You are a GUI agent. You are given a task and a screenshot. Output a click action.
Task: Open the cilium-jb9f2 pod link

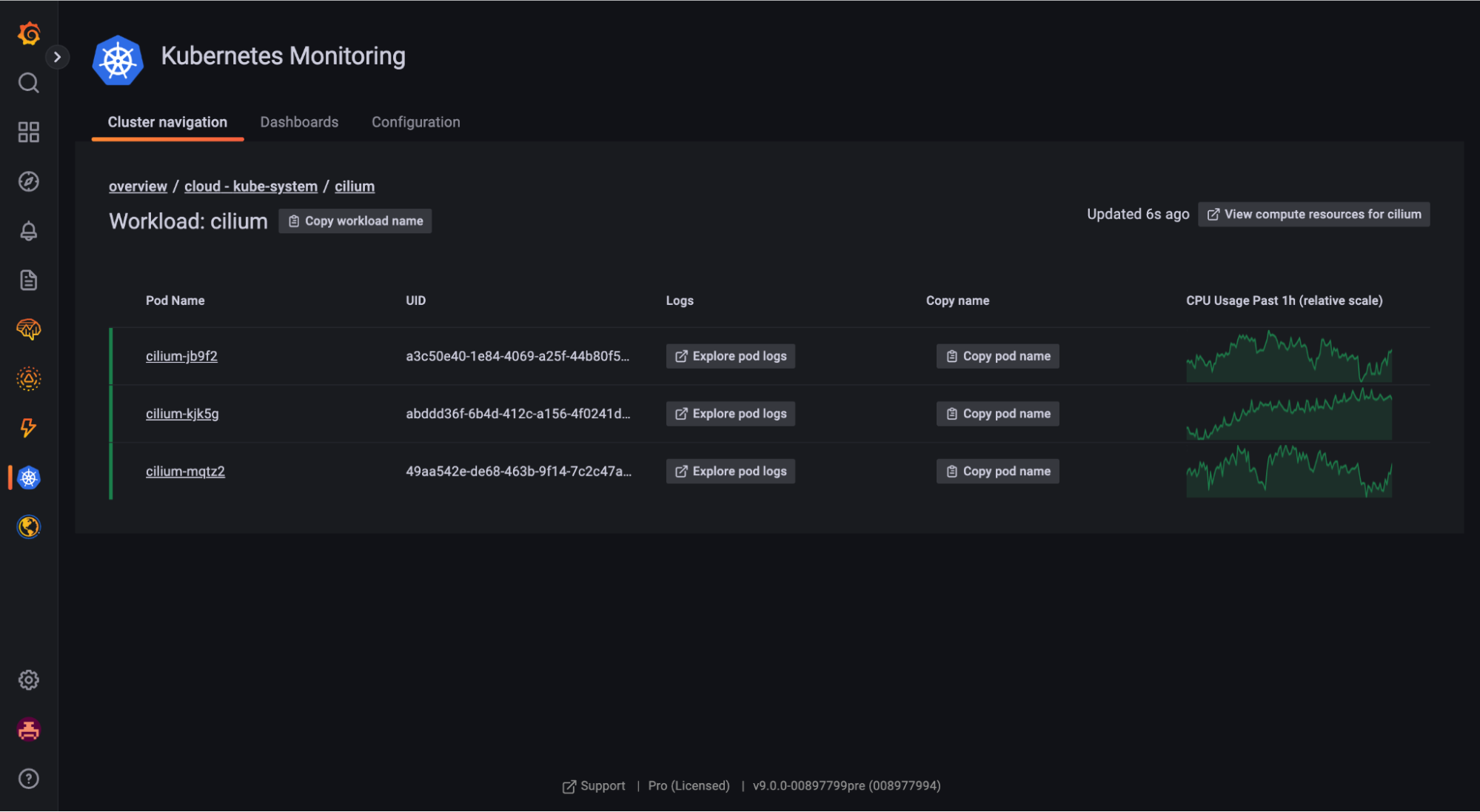tap(181, 356)
